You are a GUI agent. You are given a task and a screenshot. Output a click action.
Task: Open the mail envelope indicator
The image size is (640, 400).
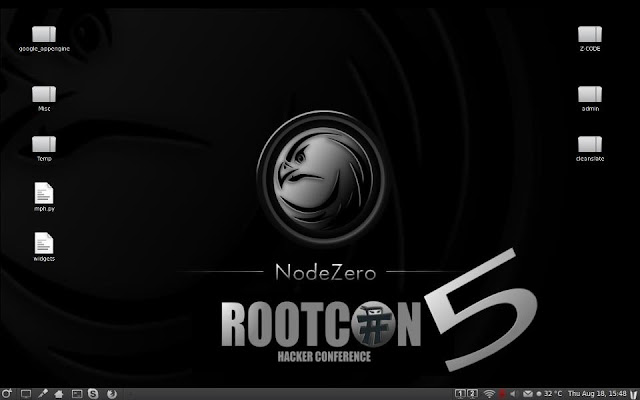tap(528, 394)
